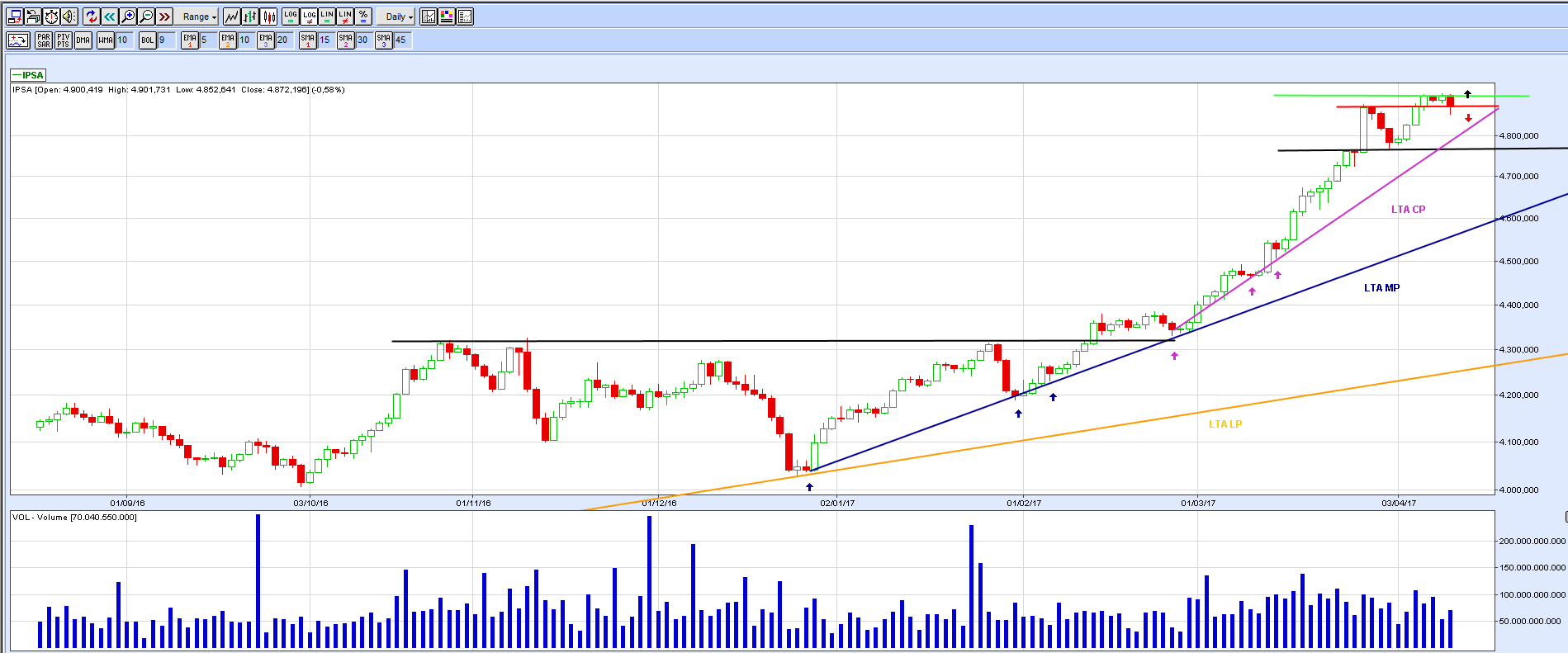This screenshot has width=1568, height=653.
Task: Toggle the SMA 2 indicator
Action: [x=346, y=40]
